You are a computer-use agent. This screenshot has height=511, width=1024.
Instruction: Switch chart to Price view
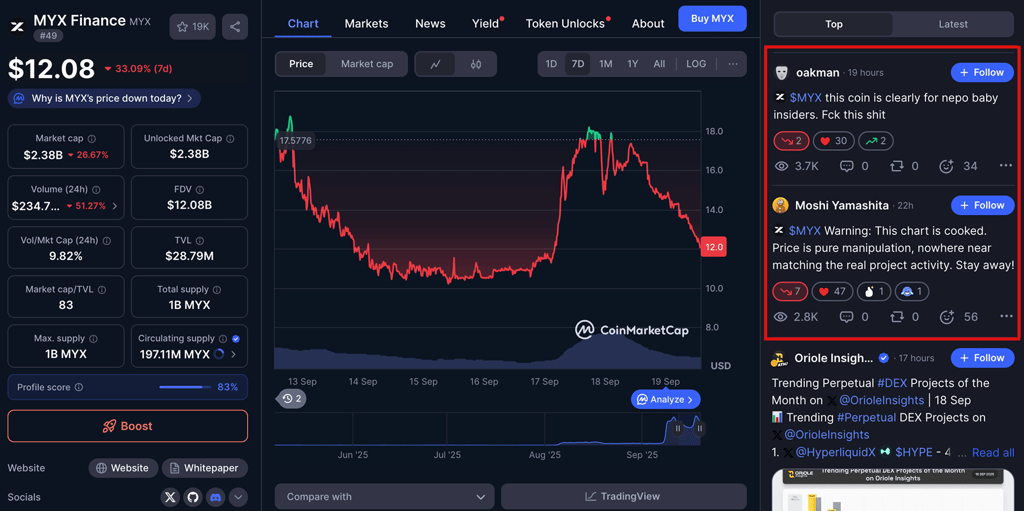(x=301, y=64)
